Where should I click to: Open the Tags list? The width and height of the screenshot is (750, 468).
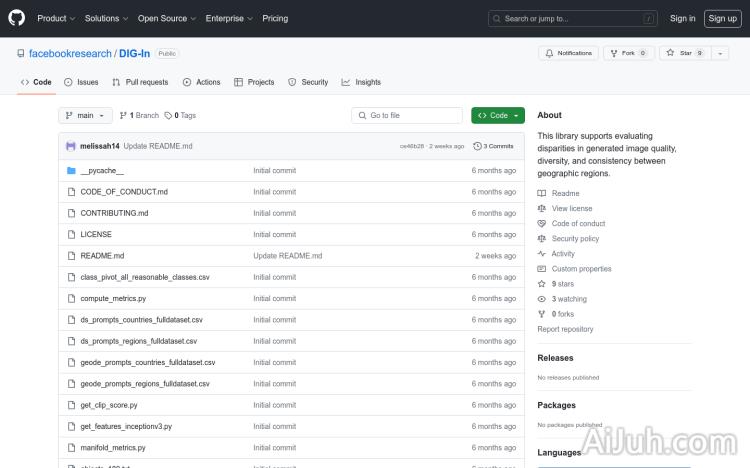pos(181,116)
